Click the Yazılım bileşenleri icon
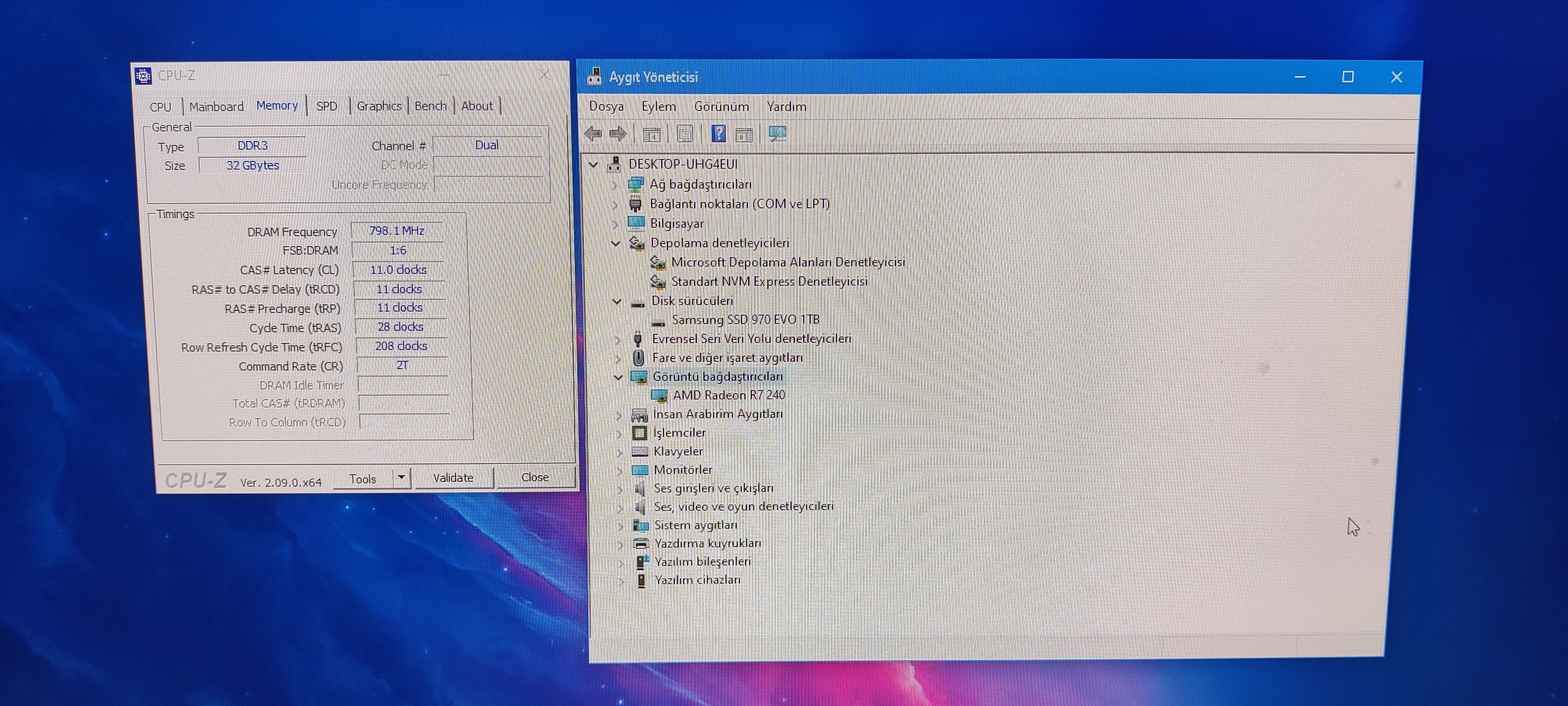The image size is (1568, 706). 642,562
